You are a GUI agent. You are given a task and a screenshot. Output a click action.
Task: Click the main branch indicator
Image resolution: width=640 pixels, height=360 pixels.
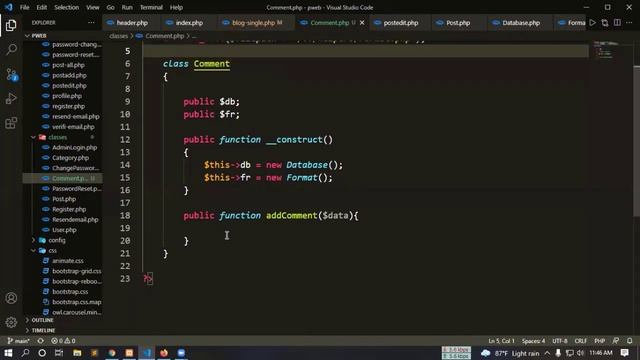18,340
